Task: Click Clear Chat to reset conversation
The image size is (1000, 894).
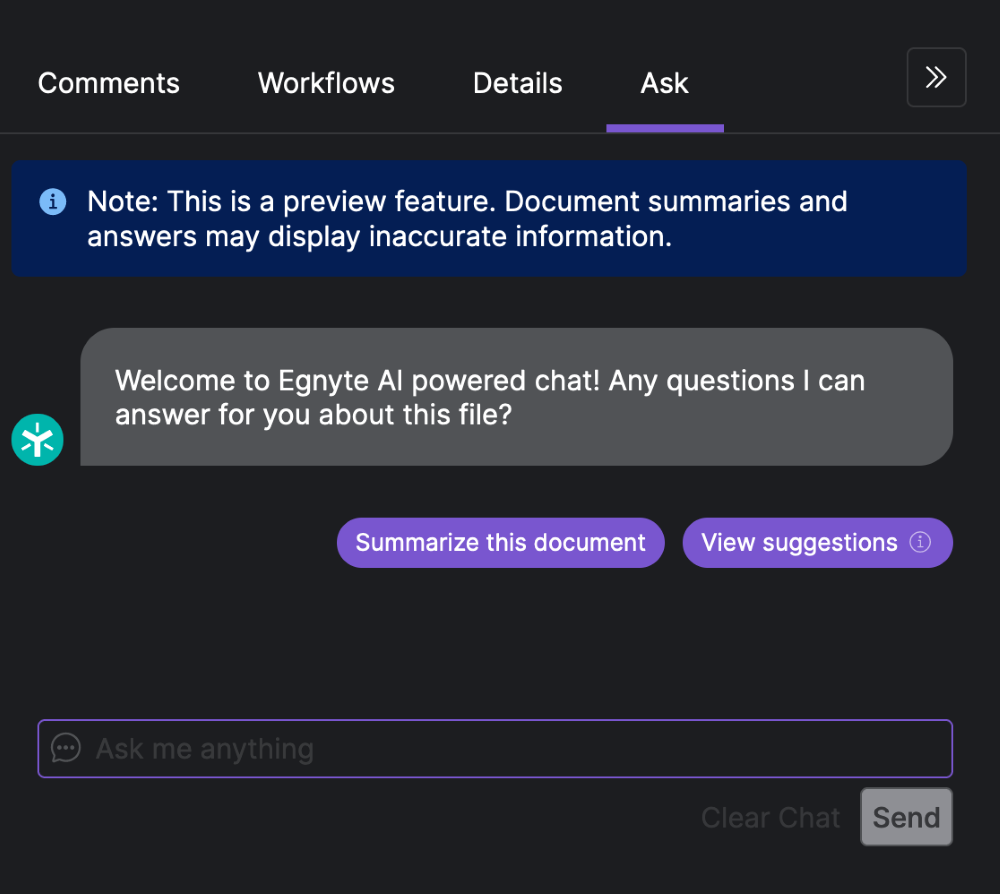Action: pyautogui.click(x=770, y=817)
